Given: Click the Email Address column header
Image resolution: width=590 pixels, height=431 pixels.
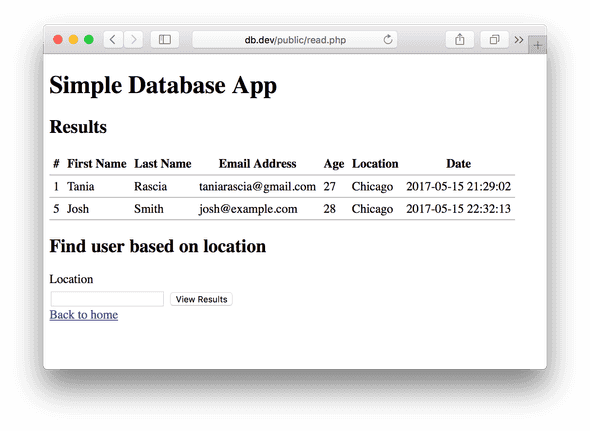Looking at the screenshot, I should pos(257,164).
